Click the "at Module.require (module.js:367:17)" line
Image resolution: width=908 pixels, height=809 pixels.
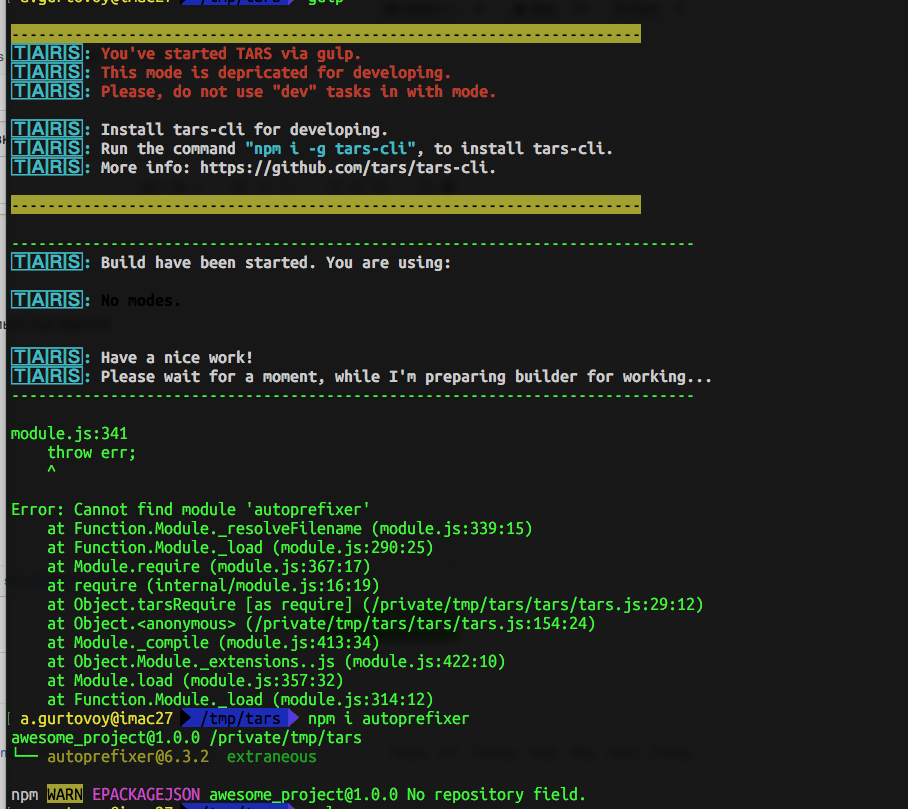point(208,566)
